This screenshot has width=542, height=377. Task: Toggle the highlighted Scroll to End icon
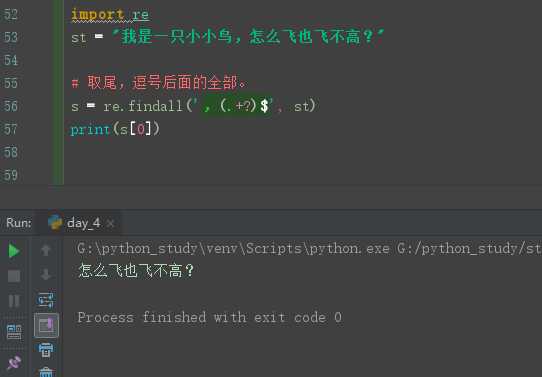pyautogui.click(x=46, y=325)
